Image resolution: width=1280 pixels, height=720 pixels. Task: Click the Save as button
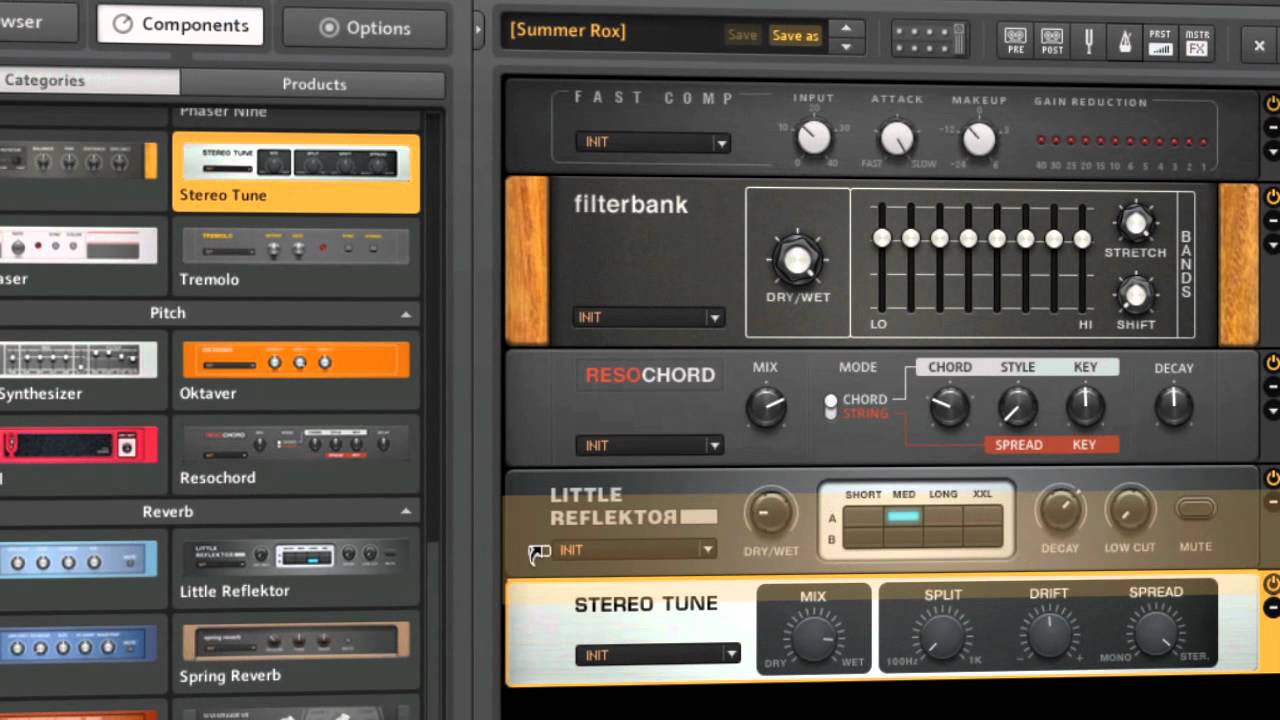[x=795, y=35]
